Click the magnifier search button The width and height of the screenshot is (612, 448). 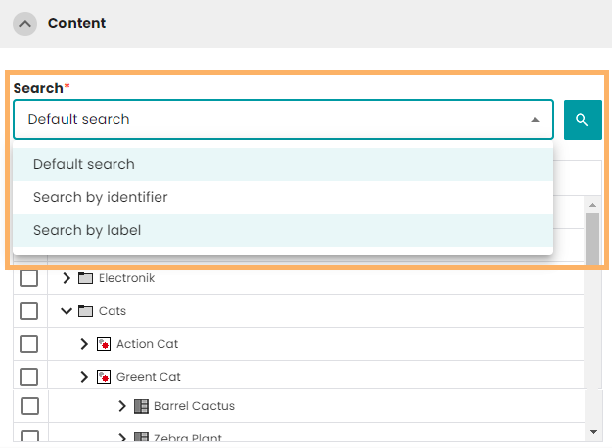click(x=582, y=119)
